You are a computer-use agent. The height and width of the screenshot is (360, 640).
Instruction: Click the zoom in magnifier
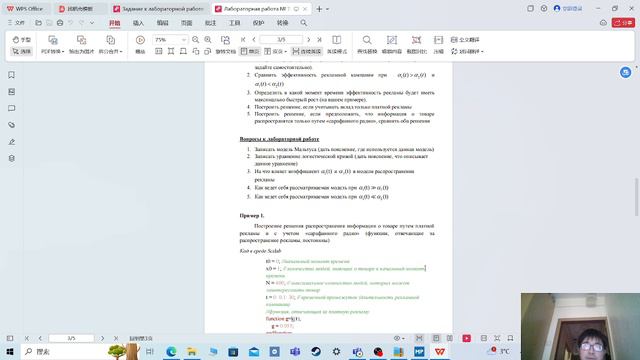pyautogui.click(x=208, y=40)
